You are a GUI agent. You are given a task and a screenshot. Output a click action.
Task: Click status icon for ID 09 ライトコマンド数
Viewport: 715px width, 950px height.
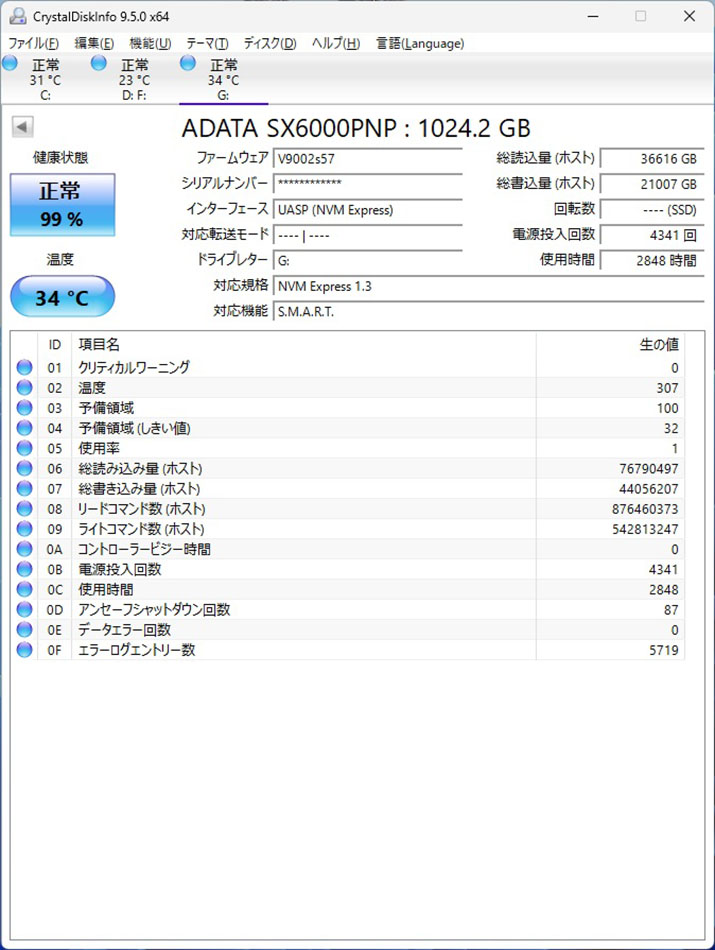(x=24, y=528)
